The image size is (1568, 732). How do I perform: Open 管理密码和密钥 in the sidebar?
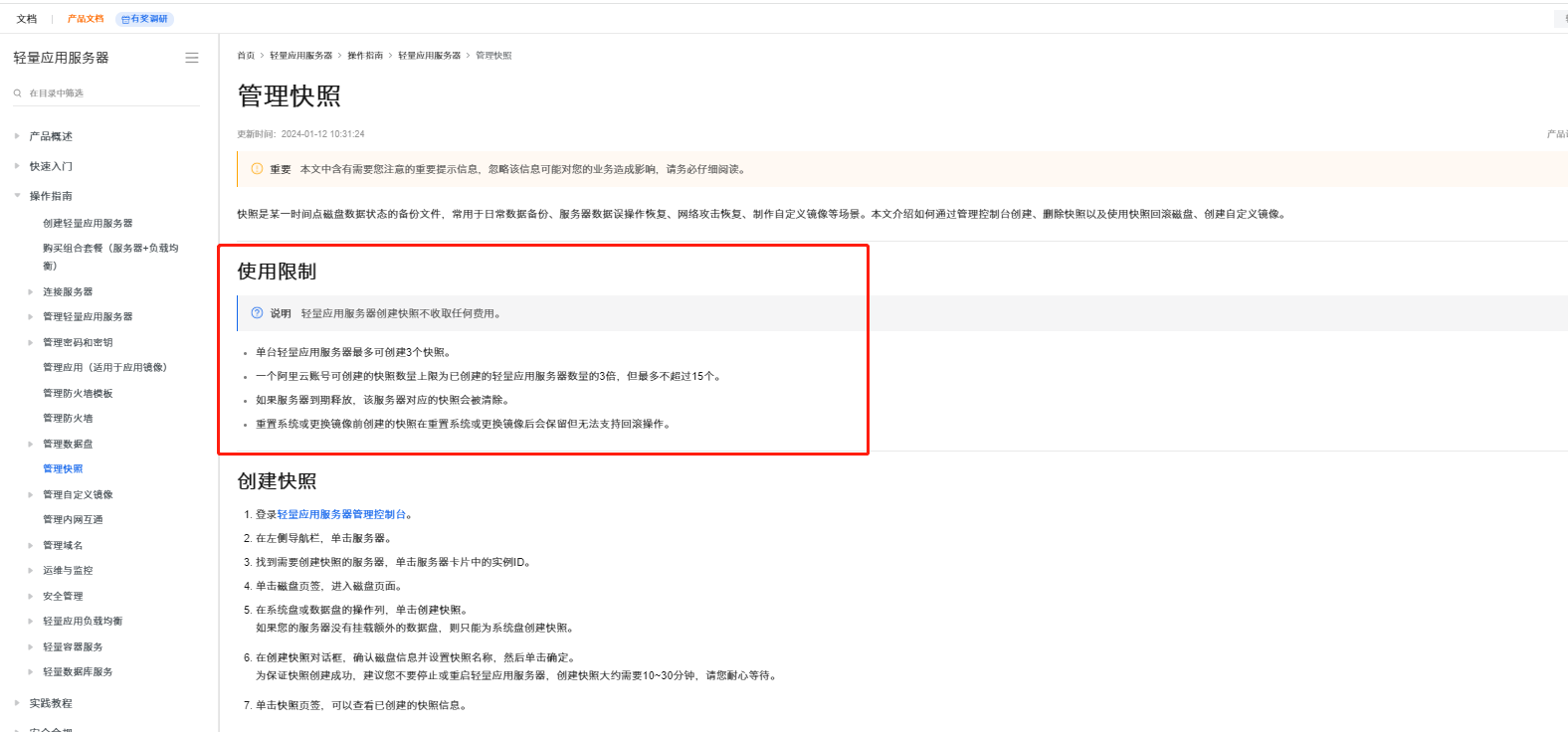pos(78,342)
